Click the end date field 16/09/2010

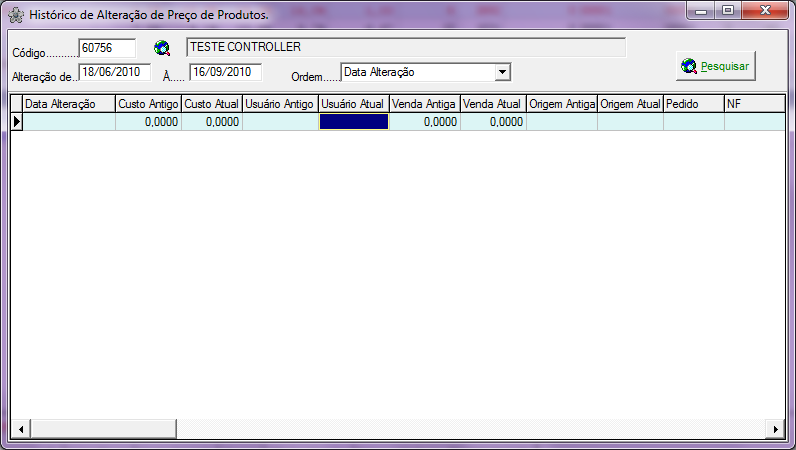tap(225, 72)
